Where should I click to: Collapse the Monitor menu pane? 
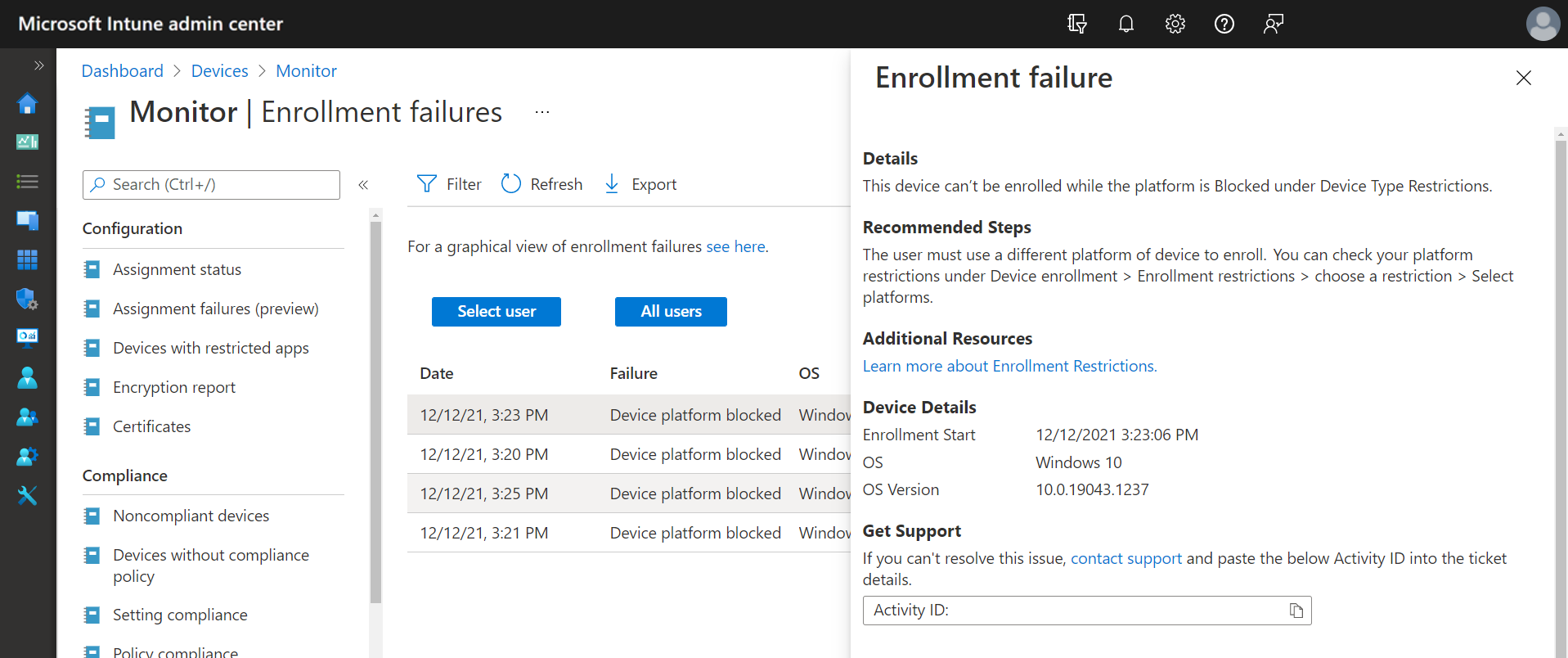pos(363,185)
